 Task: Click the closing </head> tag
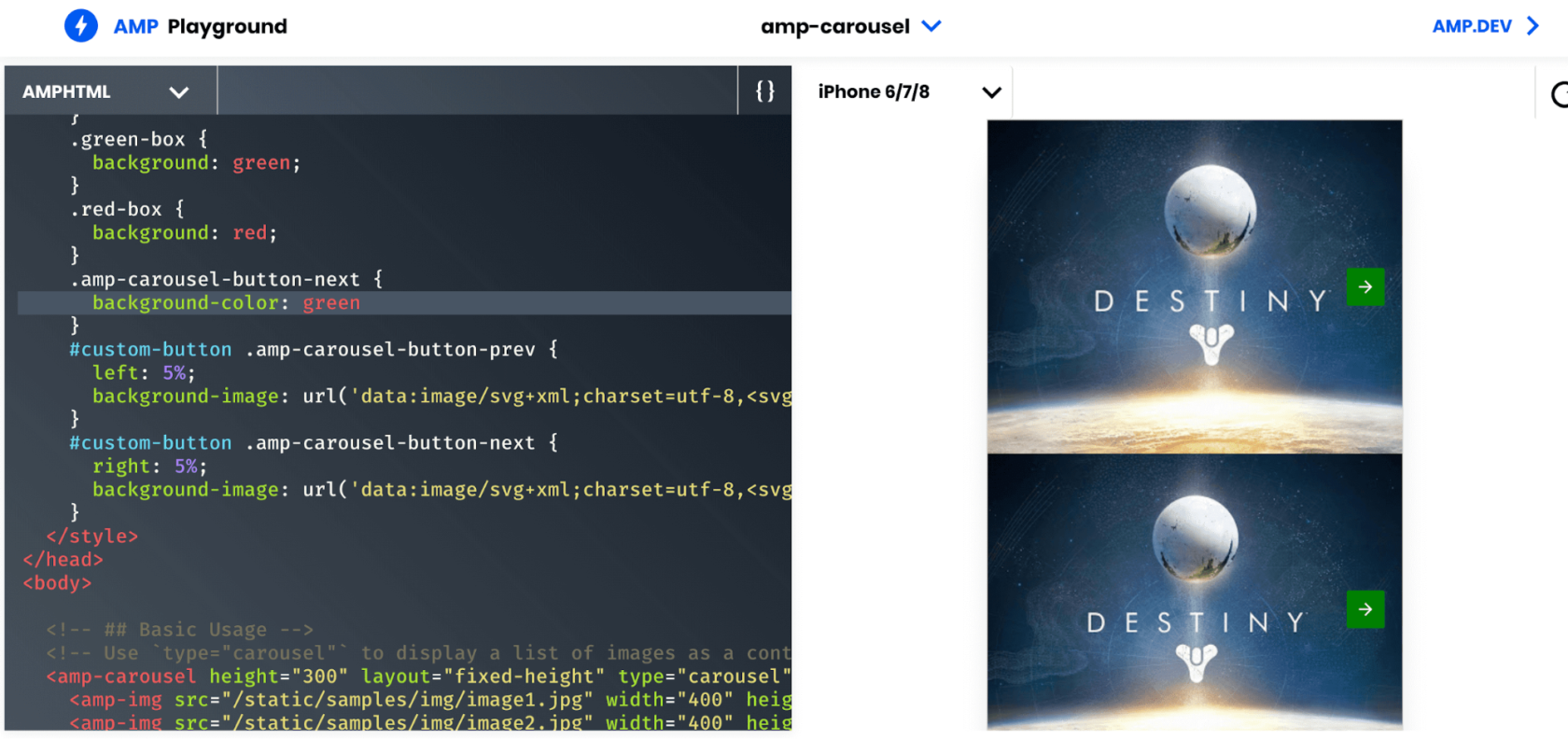(63, 559)
